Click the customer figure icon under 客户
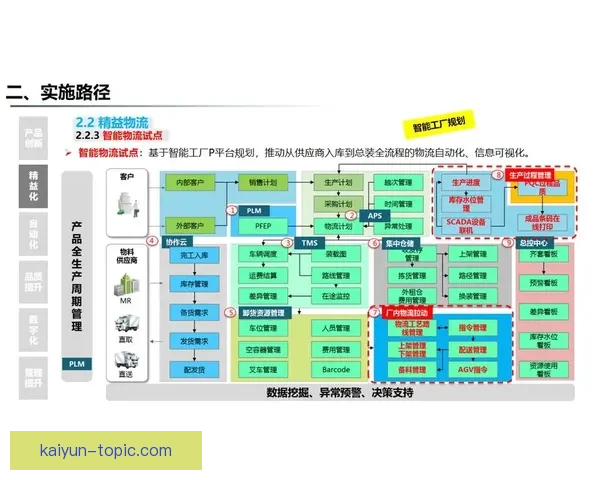The image size is (600, 480). coord(128,205)
